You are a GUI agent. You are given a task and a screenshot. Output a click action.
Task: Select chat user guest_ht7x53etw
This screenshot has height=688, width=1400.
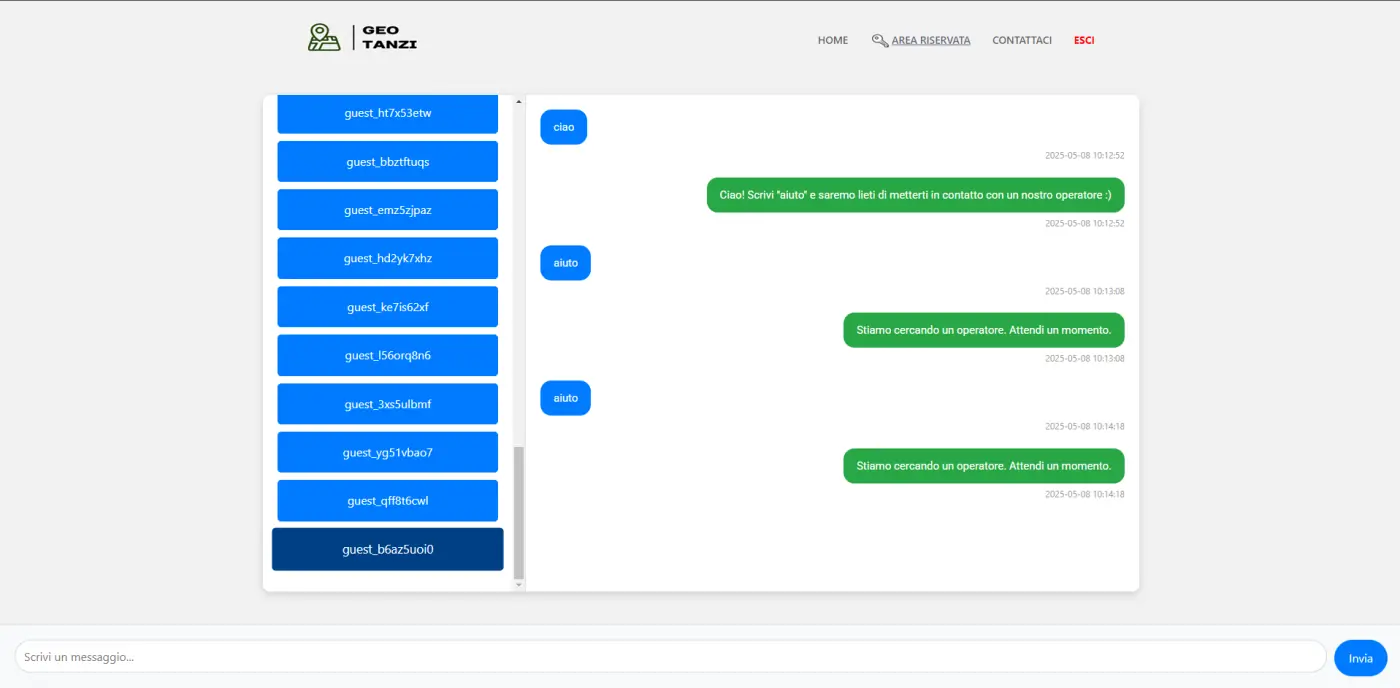coord(387,113)
